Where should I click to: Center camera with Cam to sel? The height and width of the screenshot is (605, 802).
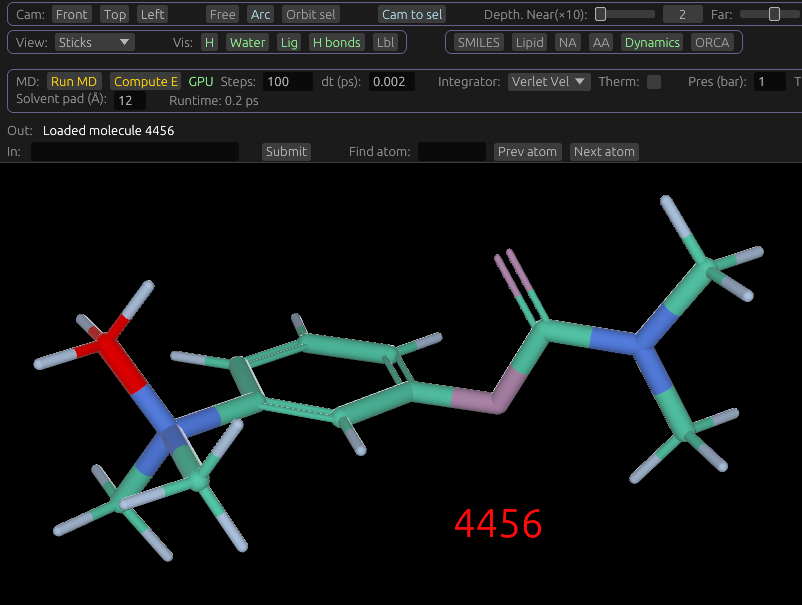coord(413,15)
